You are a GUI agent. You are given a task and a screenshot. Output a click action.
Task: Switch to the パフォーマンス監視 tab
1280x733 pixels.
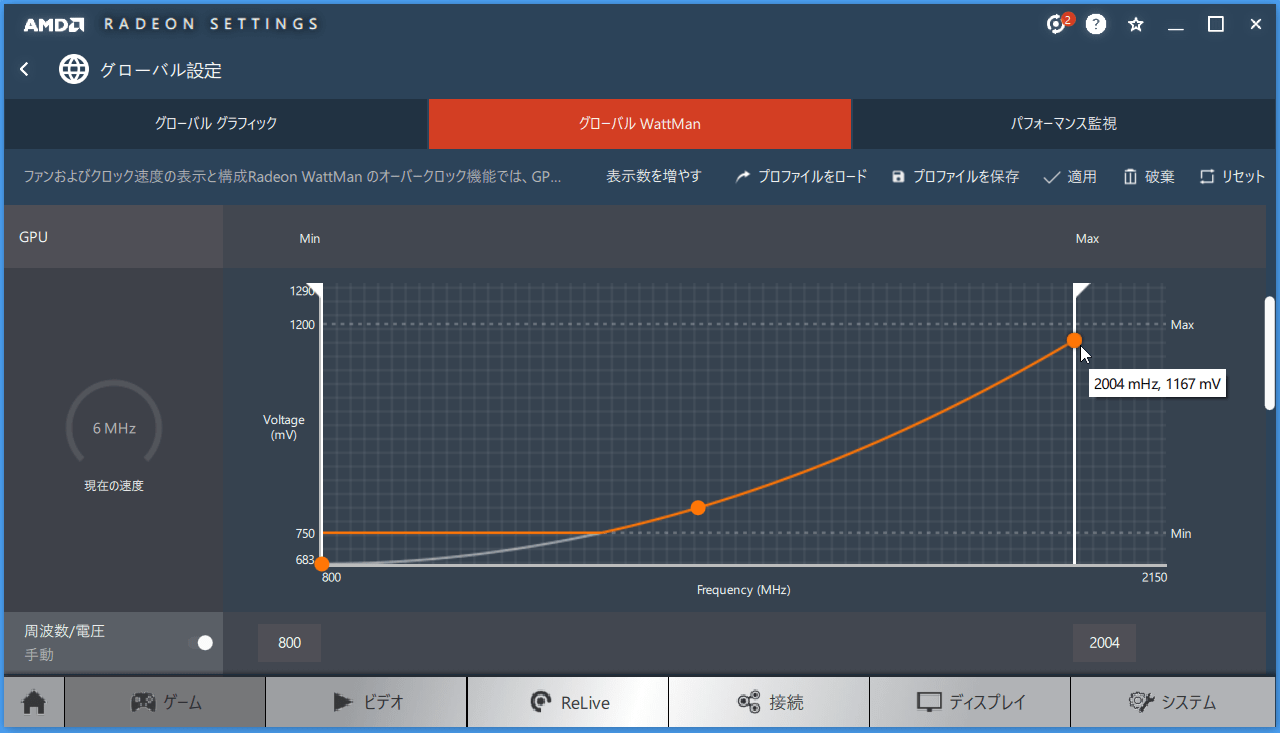pyautogui.click(x=1063, y=124)
